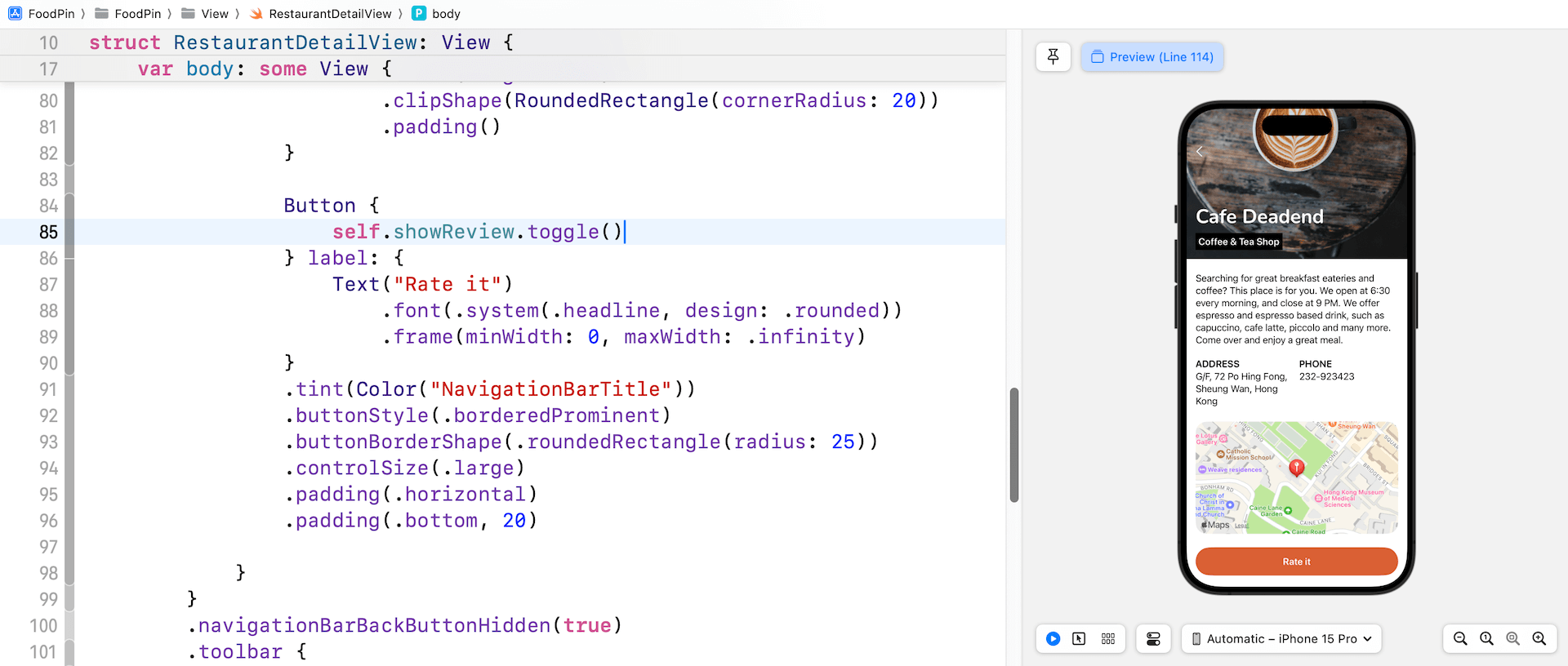Switch to Selectable preview mode
The height and width of the screenshot is (666, 1568).
(1079, 639)
